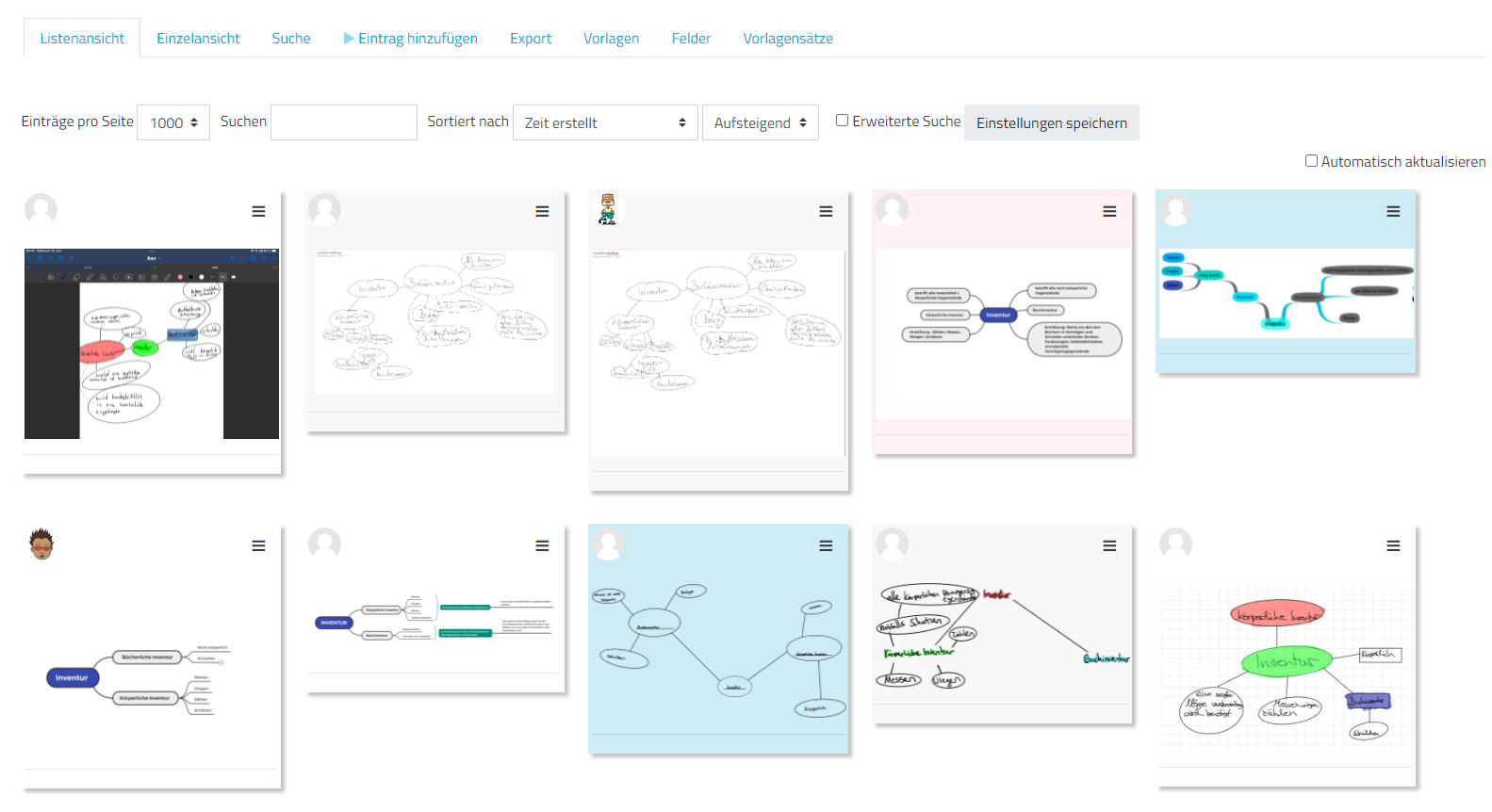Open menu on green Inventur sketch card
1492x812 pixels.
(1393, 546)
